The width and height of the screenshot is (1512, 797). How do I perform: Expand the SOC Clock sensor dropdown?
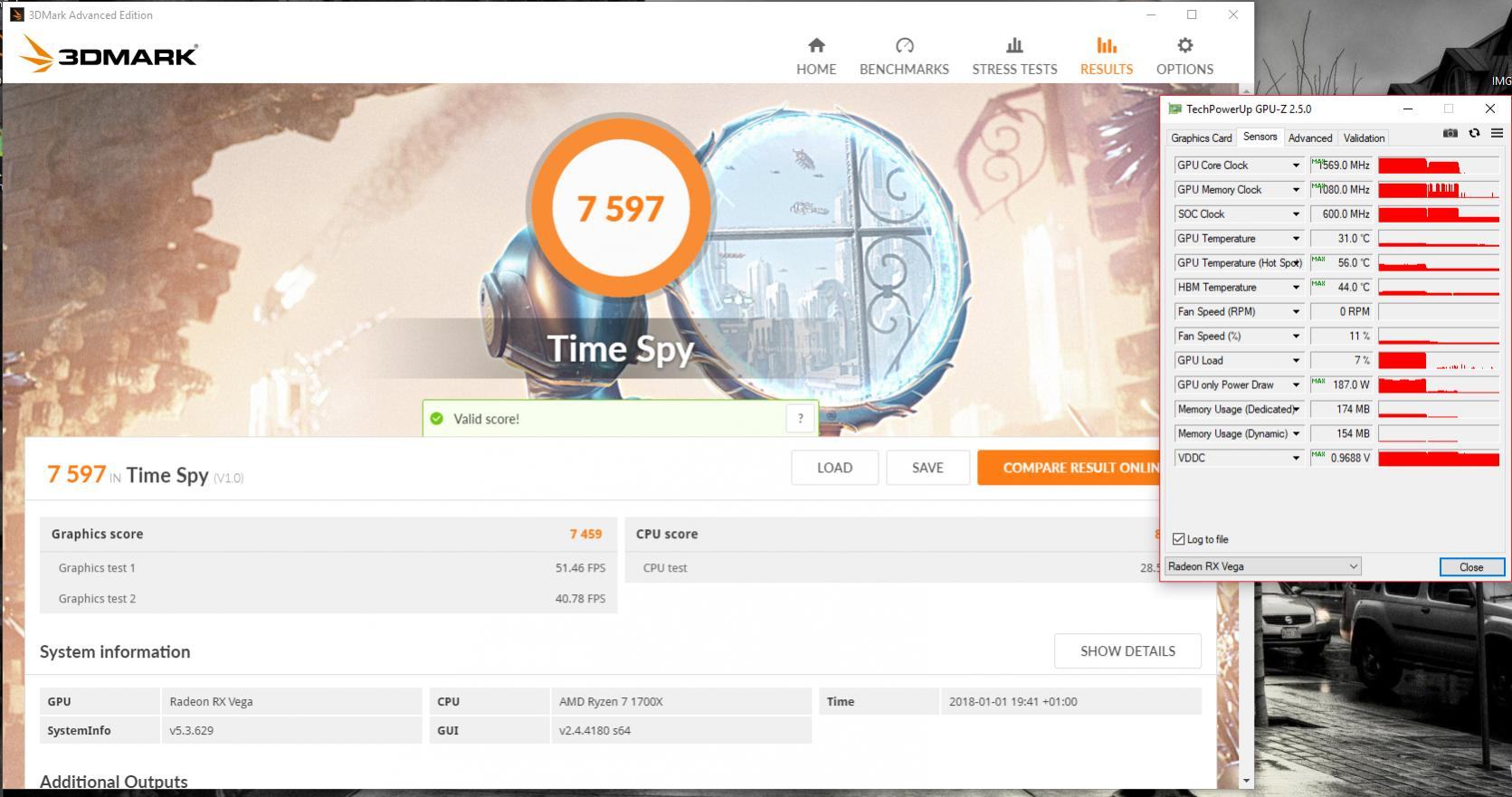(x=1296, y=214)
